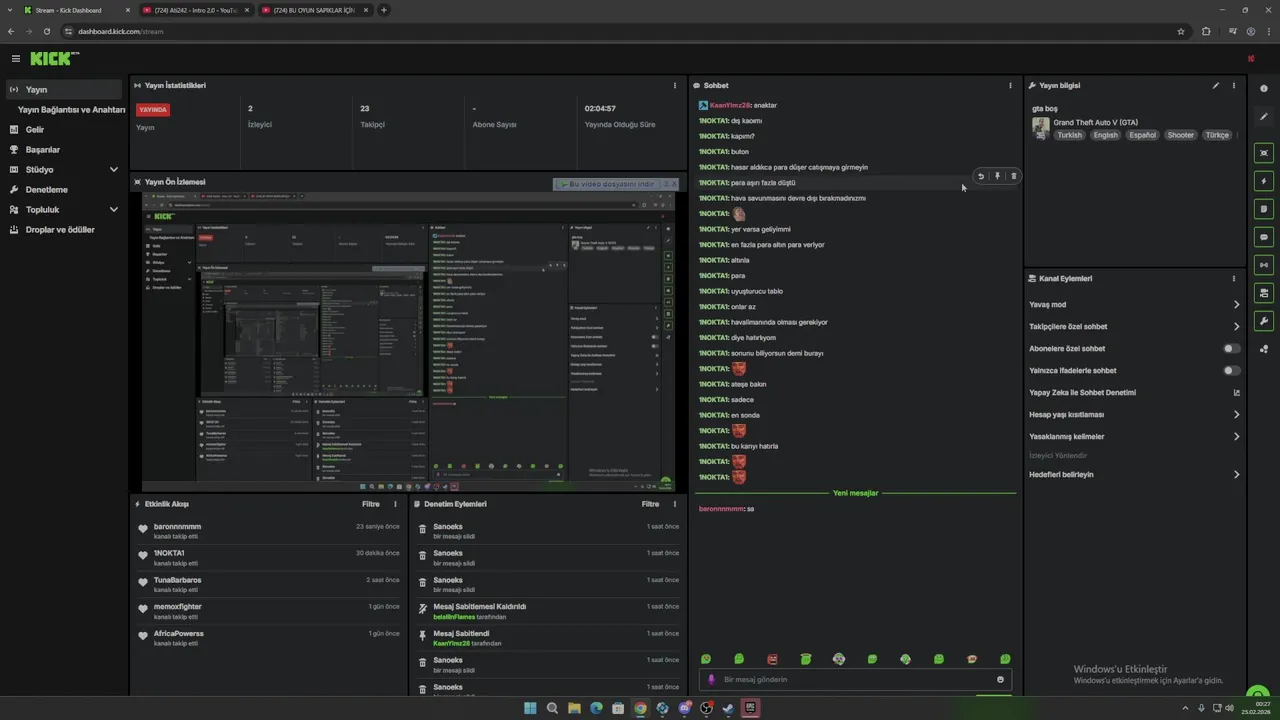Viewport: 1280px width, 720px height.
Task: Open the three-dot menu of Sohbet panel
Action: [x=1010, y=86]
